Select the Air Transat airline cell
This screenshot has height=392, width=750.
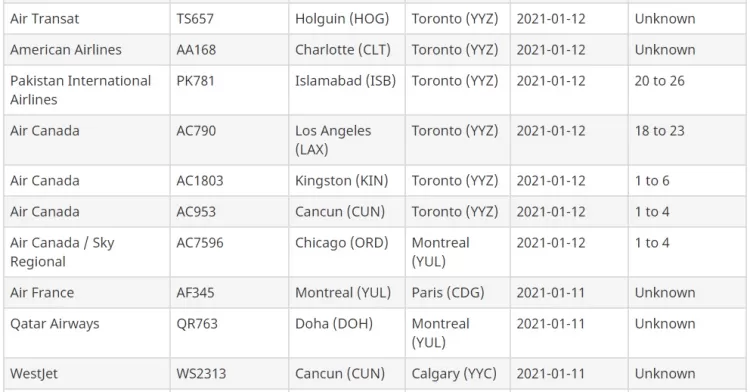click(x=87, y=19)
